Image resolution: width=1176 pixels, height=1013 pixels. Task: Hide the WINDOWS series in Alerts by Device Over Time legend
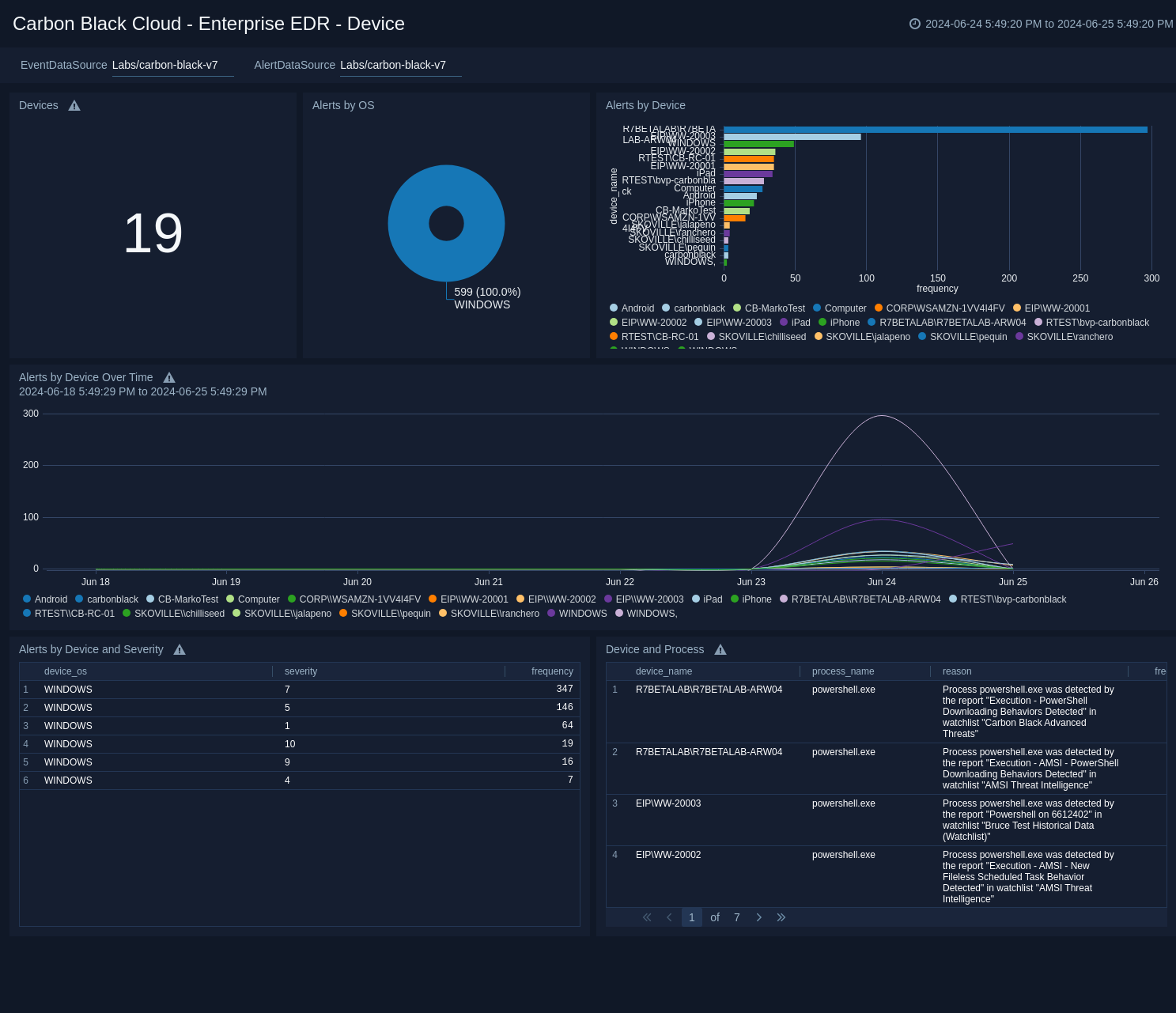pyautogui.click(x=584, y=614)
